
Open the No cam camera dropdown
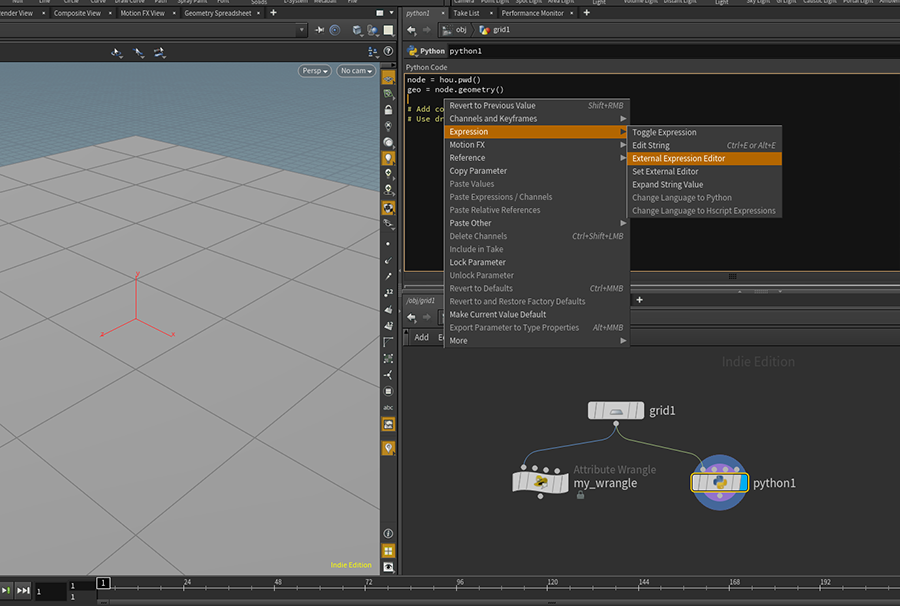click(x=356, y=71)
